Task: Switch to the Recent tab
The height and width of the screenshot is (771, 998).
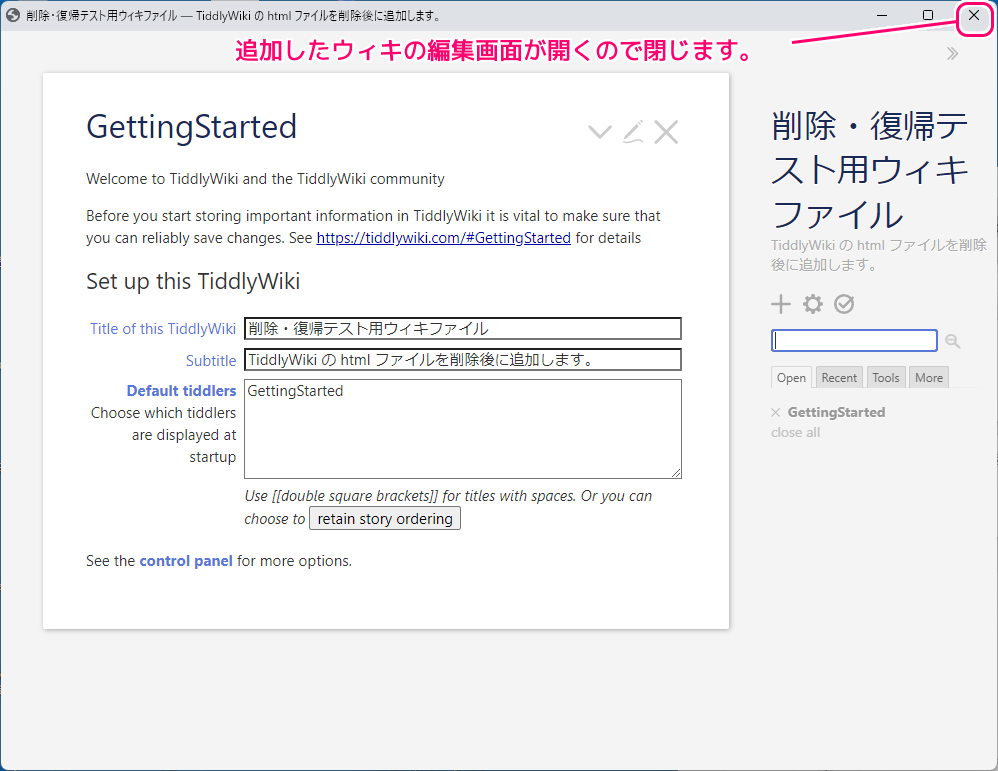Action: tap(839, 377)
